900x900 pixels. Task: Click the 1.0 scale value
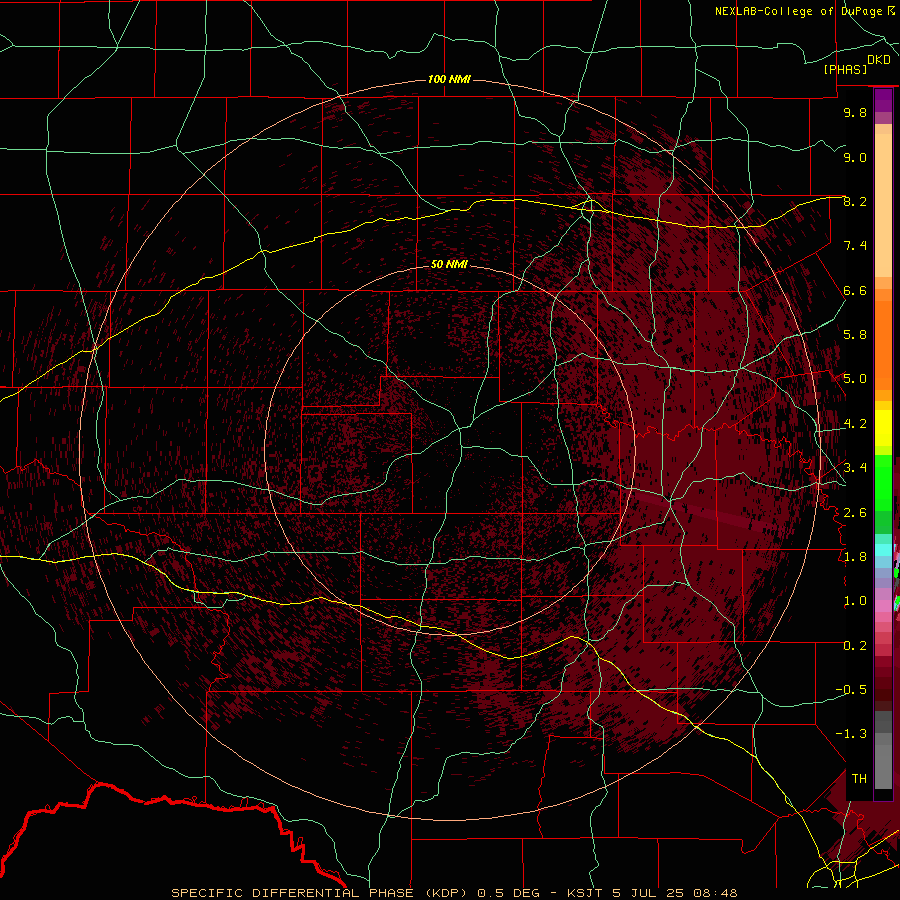point(855,601)
